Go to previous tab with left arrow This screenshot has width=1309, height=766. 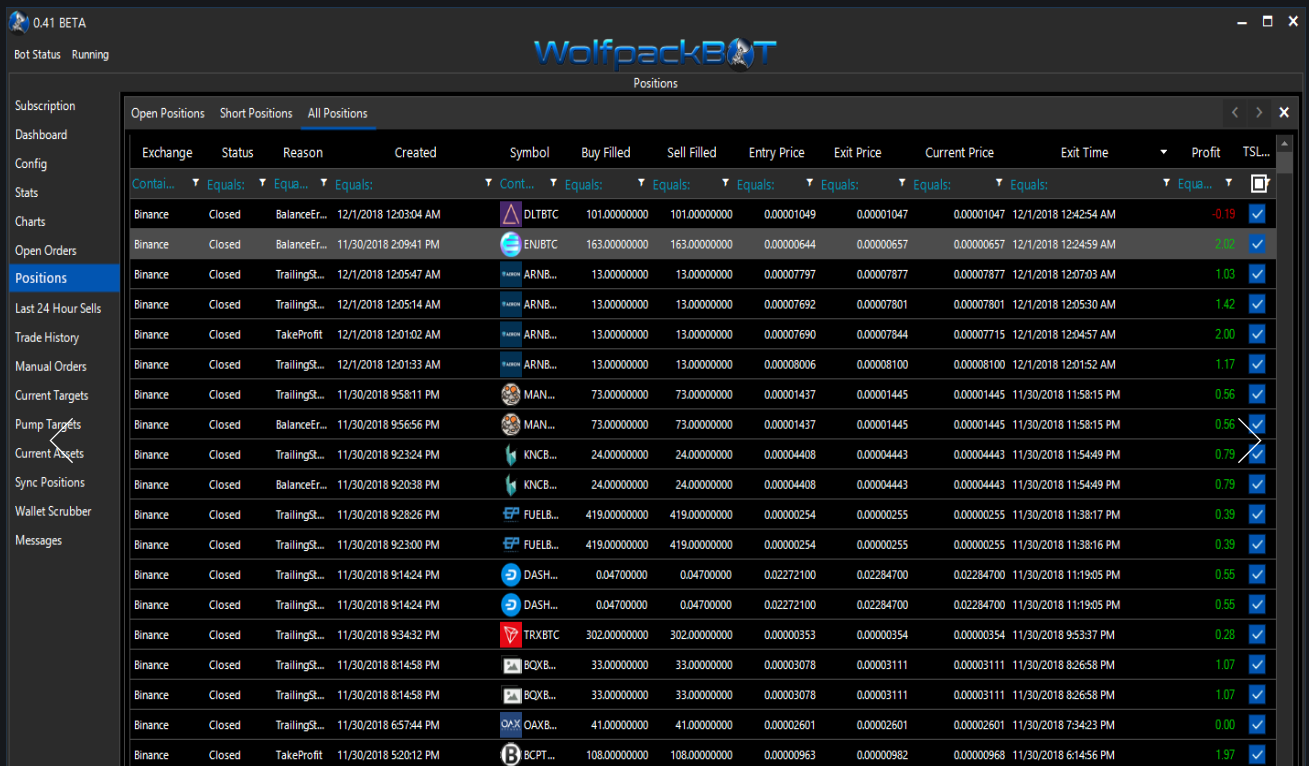1235,112
